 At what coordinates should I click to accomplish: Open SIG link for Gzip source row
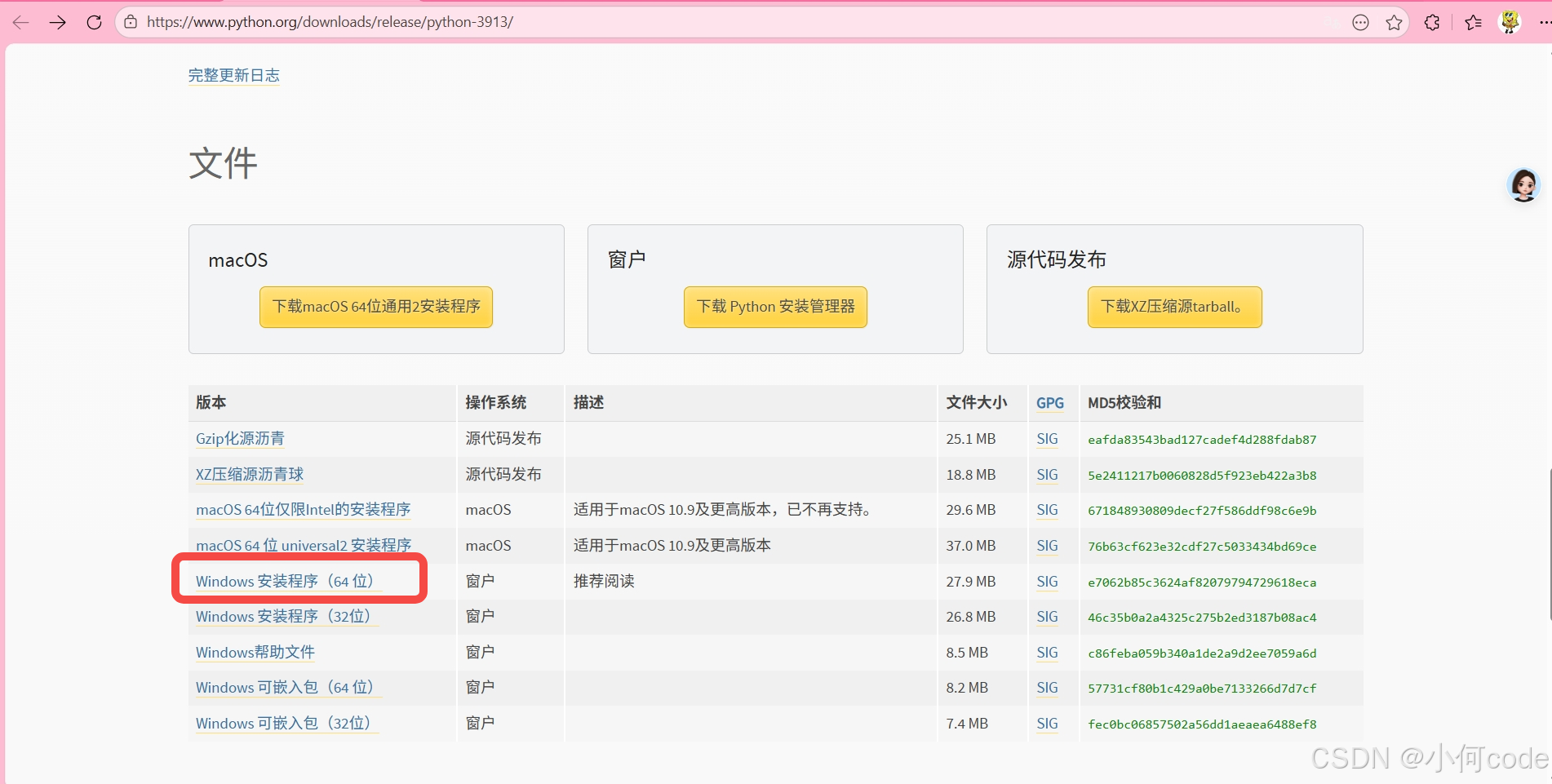point(1047,439)
